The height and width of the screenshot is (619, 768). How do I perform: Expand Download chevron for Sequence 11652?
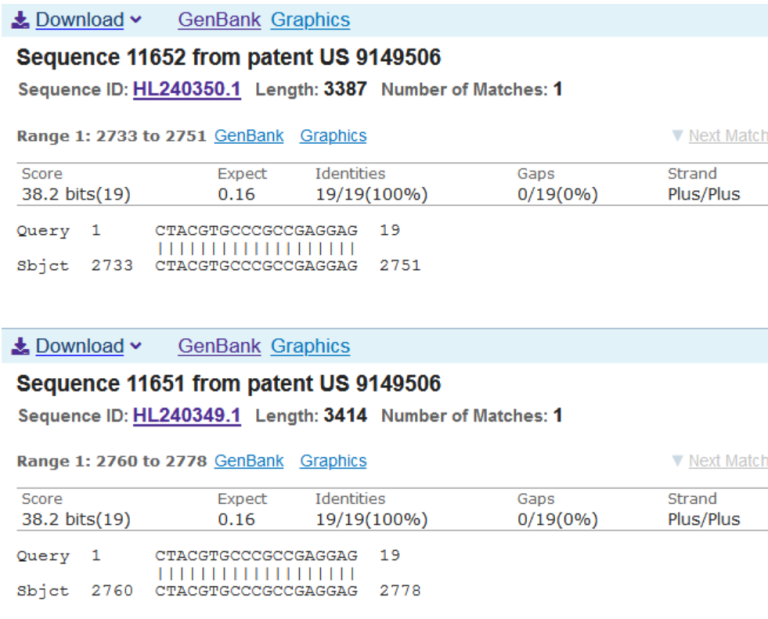tap(136, 20)
